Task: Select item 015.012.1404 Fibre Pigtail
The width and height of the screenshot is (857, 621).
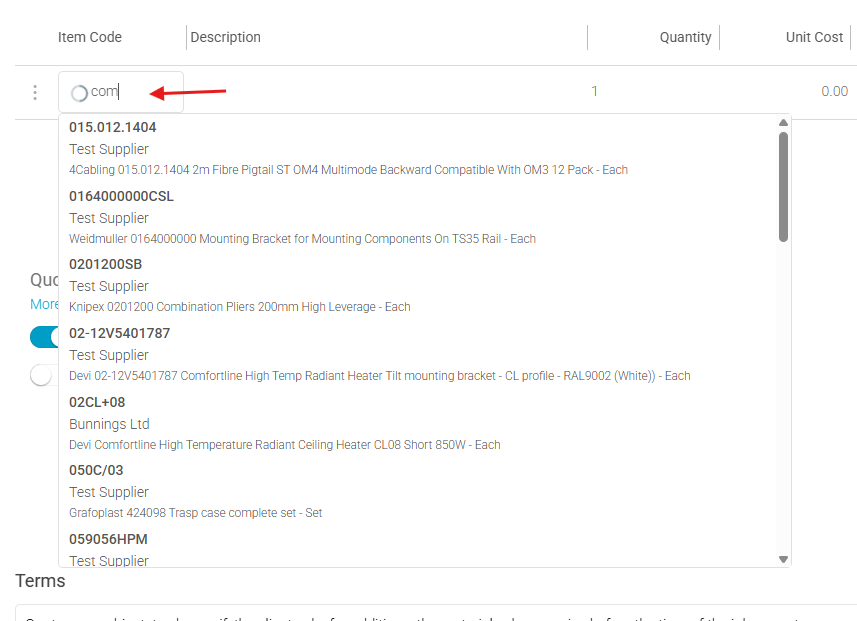Action: click(x=348, y=148)
